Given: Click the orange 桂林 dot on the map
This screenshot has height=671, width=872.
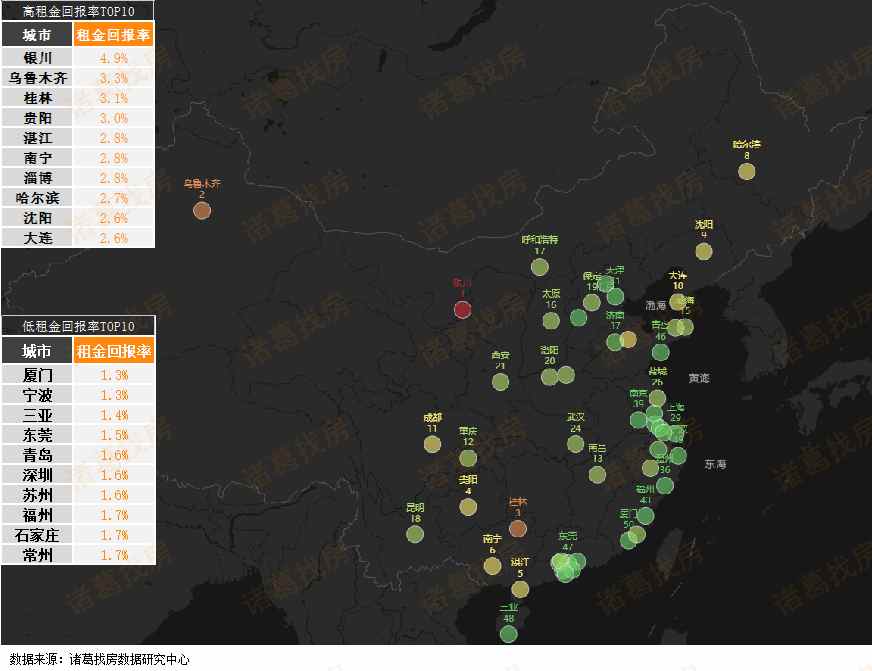Looking at the screenshot, I should coord(518,528).
